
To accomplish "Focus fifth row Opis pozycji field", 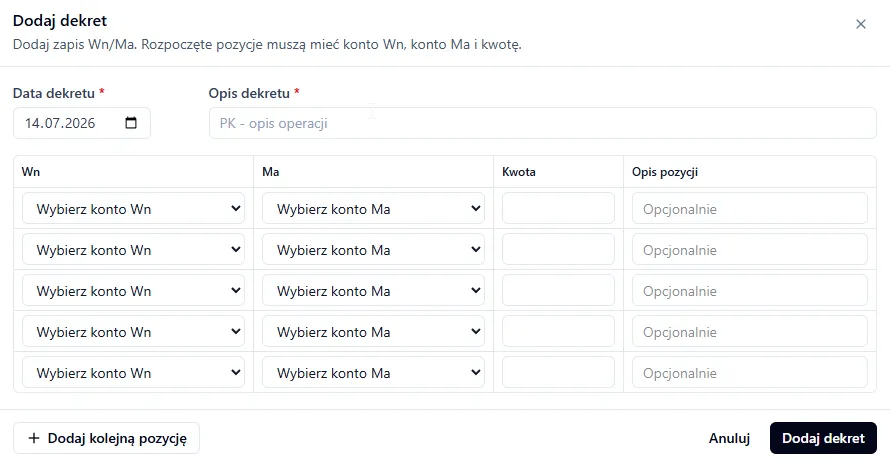I will coord(750,372).
